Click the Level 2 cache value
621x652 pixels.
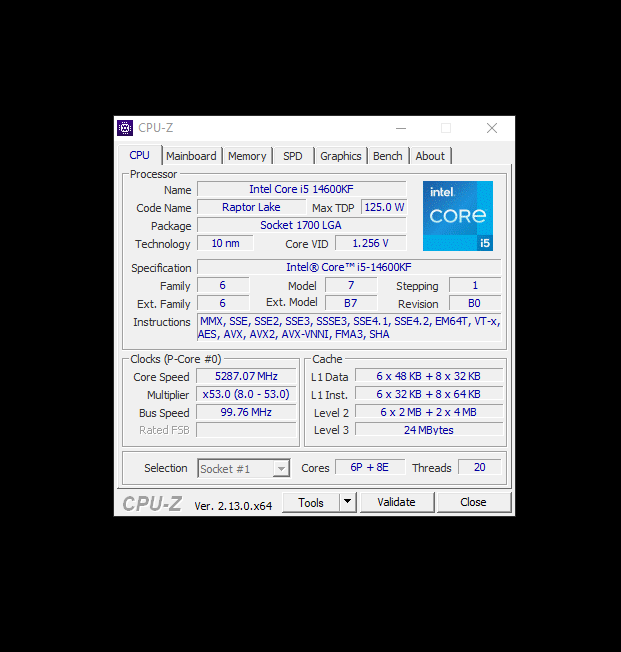click(x=429, y=412)
